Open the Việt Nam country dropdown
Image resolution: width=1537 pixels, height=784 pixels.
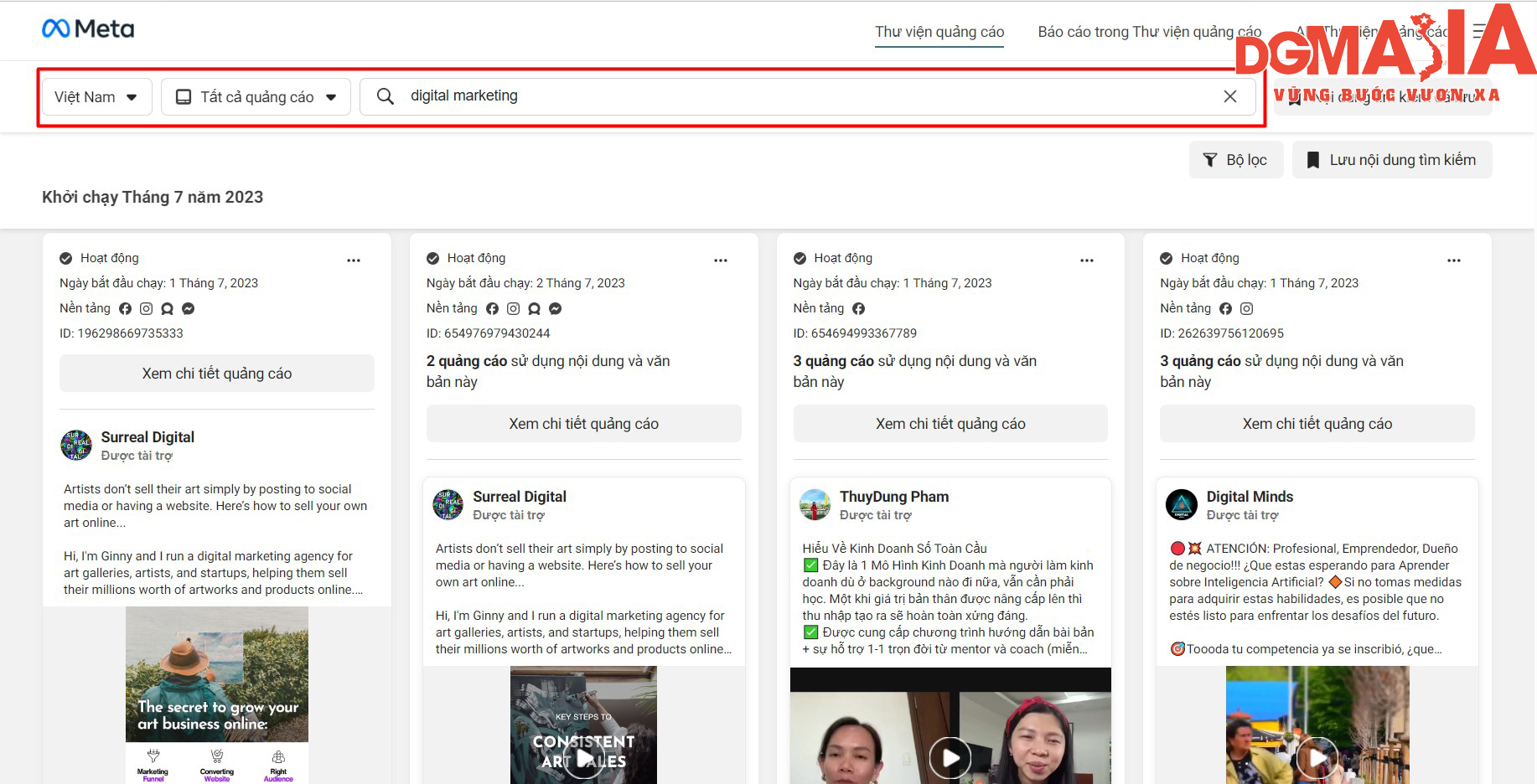point(96,97)
